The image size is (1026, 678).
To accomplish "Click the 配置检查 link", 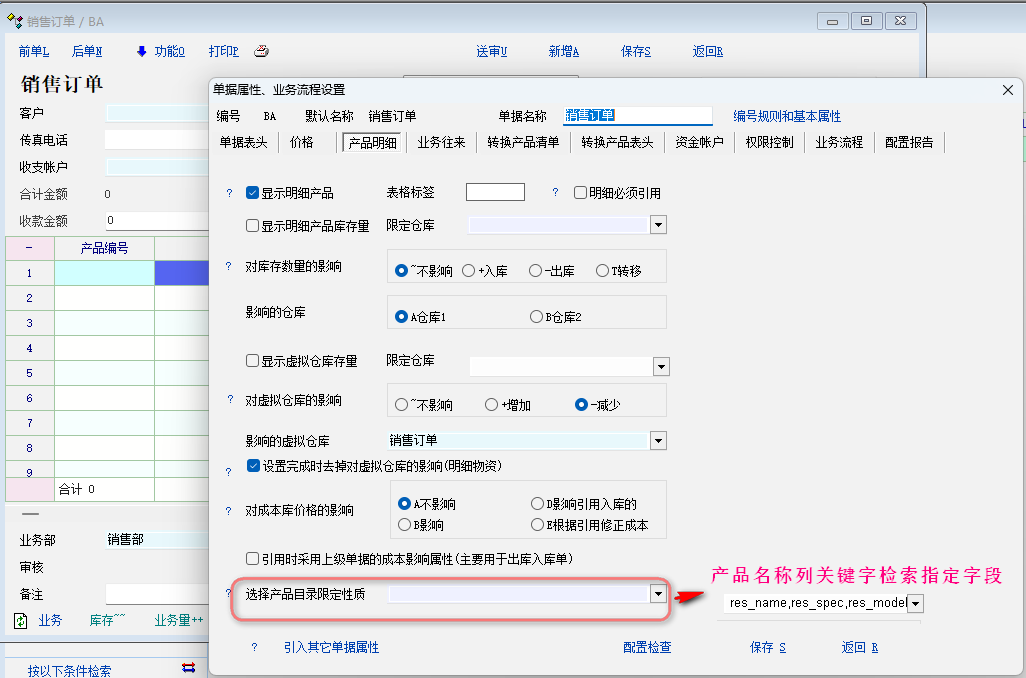I will coord(647,648).
